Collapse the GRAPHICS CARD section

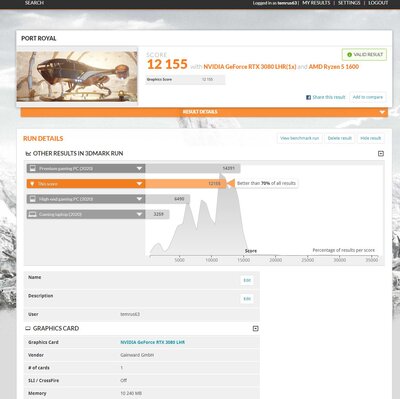(256, 329)
